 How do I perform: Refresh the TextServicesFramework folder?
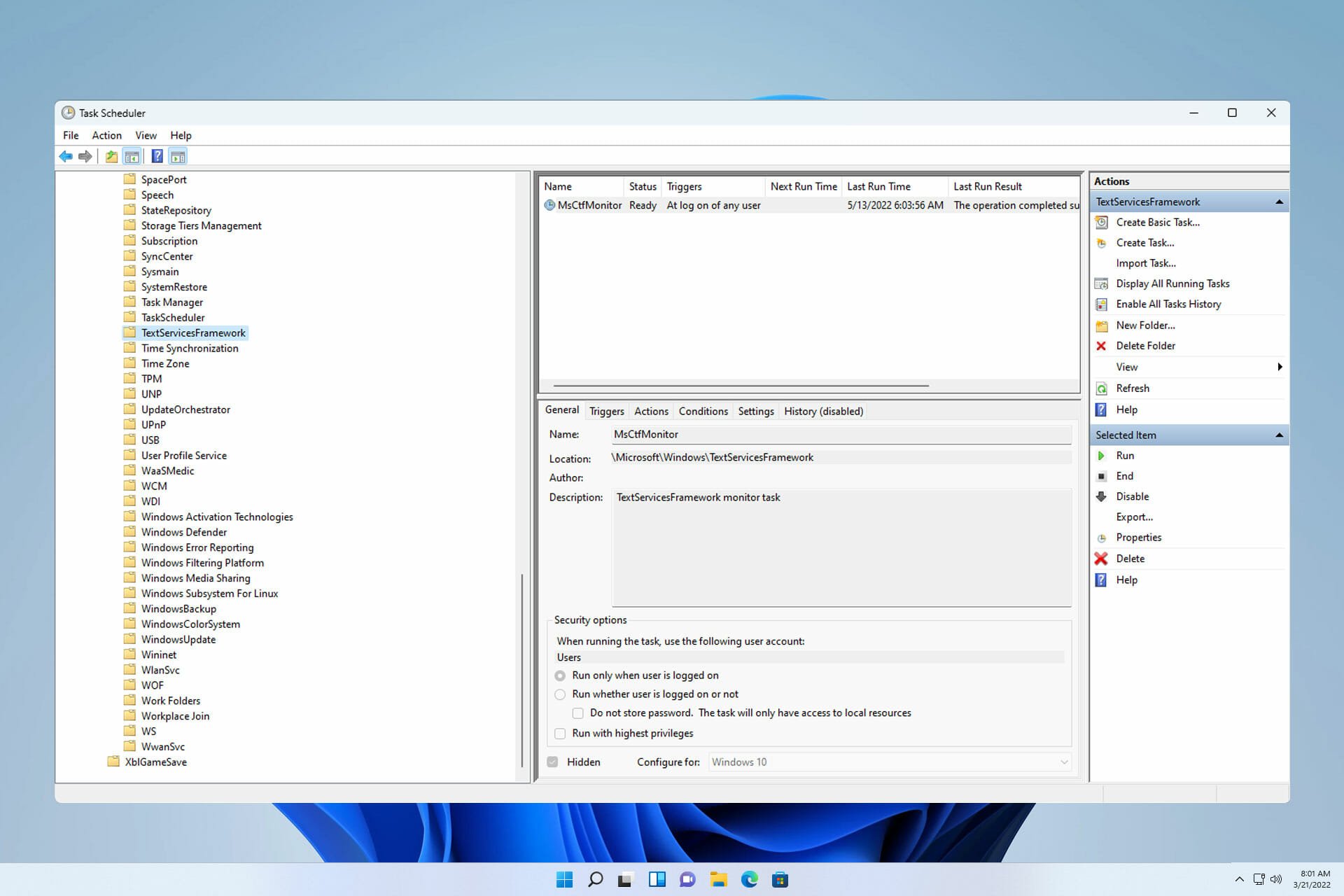(1133, 388)
